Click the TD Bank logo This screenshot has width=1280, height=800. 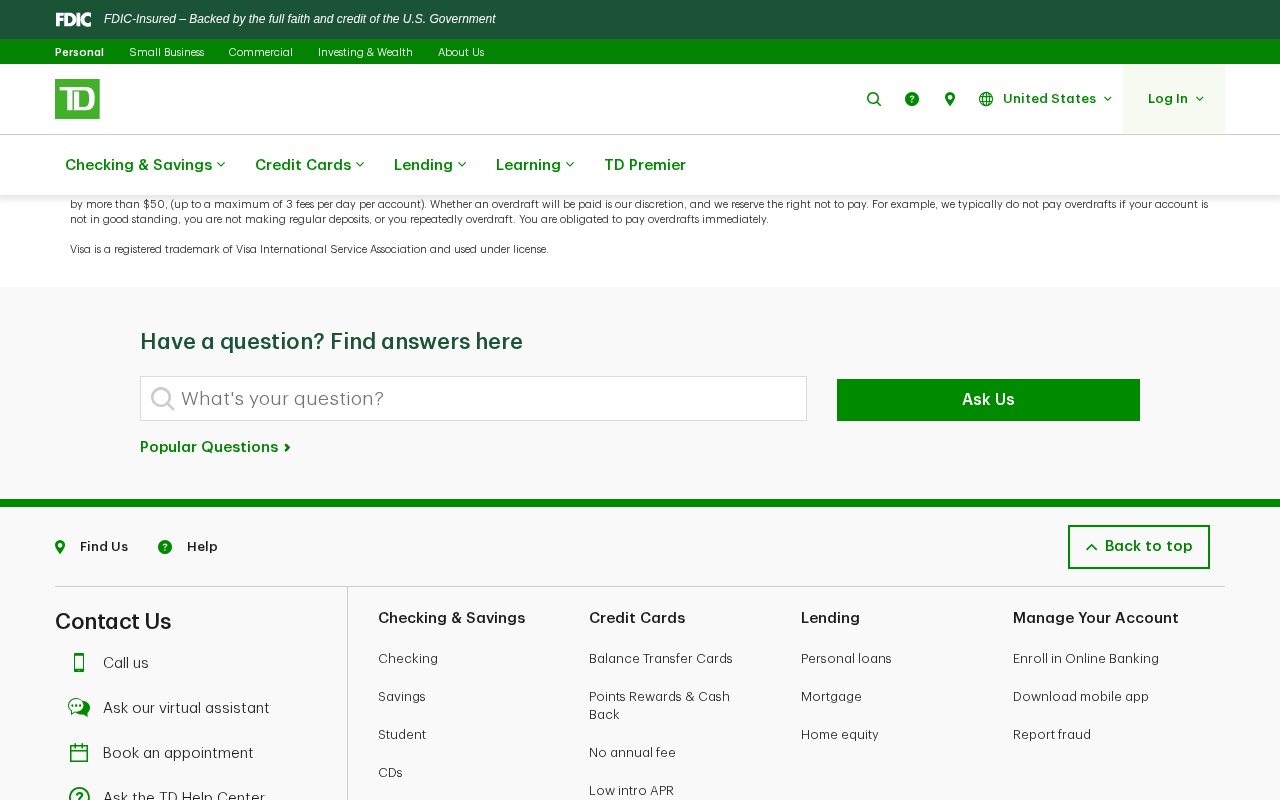[77, 99]
